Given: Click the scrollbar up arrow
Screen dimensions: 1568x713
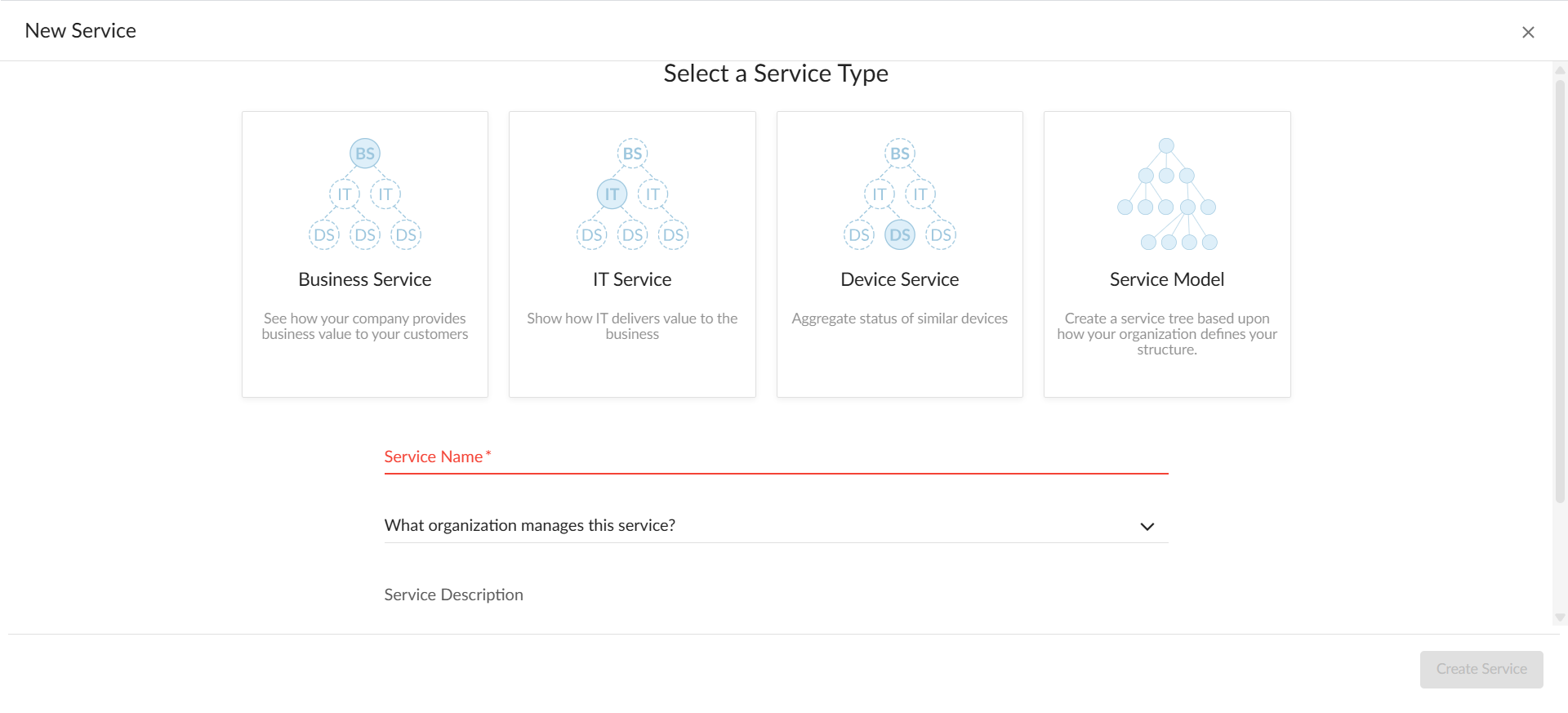Looking at the screenshot, I should (1560, 70).
